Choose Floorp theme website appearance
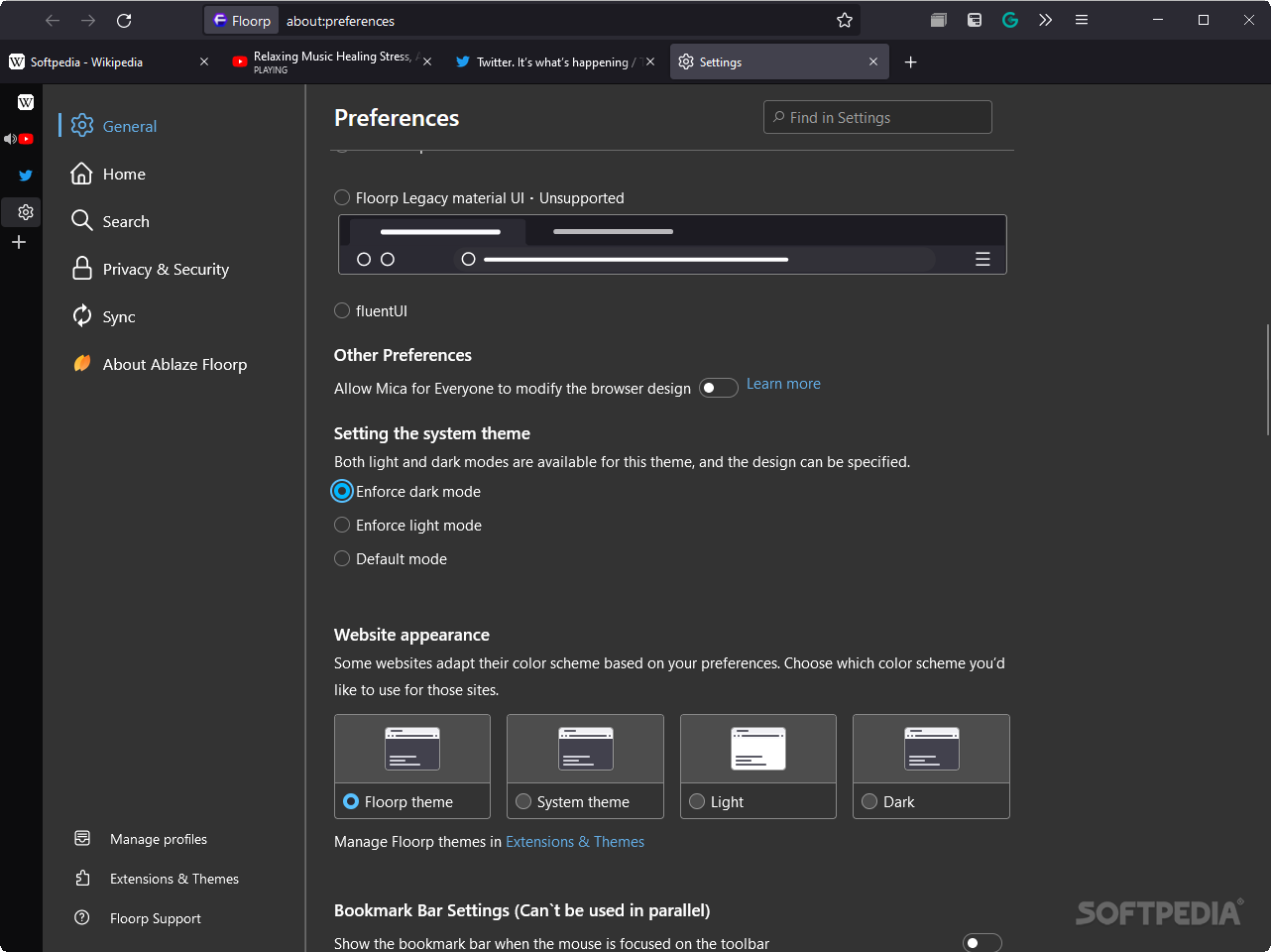 pyautogui.click(x=412, y=767)
